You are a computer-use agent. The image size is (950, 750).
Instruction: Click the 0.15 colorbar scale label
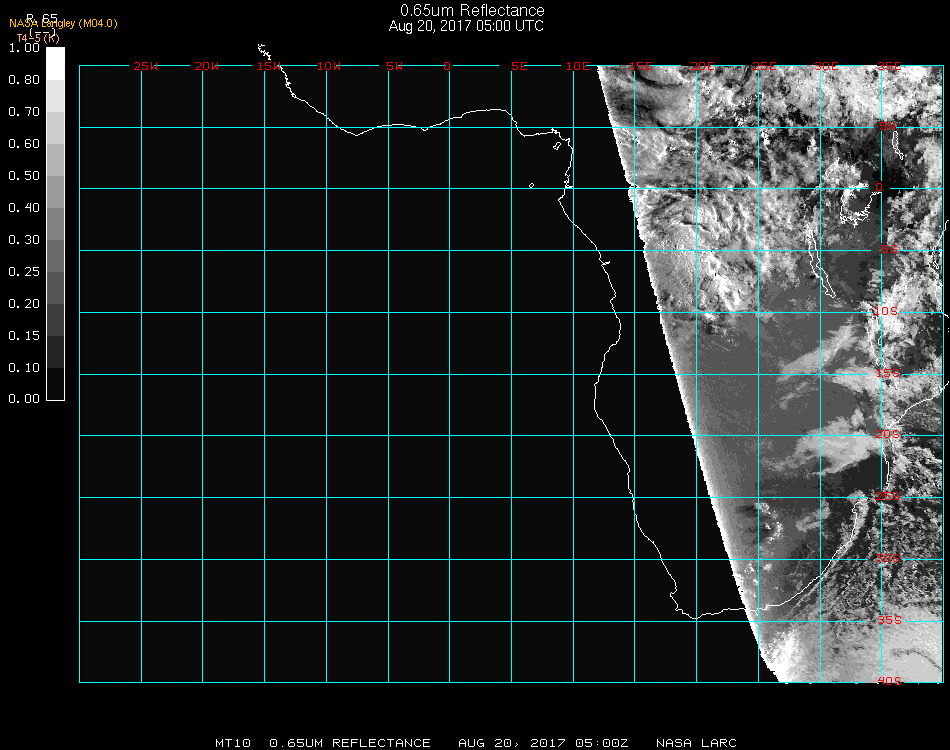click(x=24, y=336)
